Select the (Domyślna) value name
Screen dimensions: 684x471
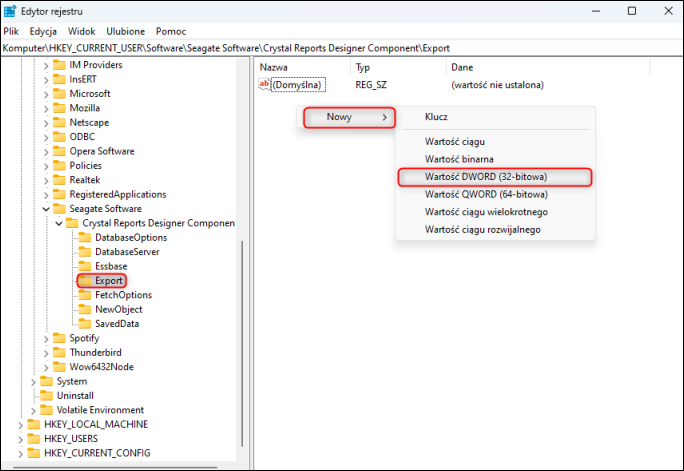[298, 85]
